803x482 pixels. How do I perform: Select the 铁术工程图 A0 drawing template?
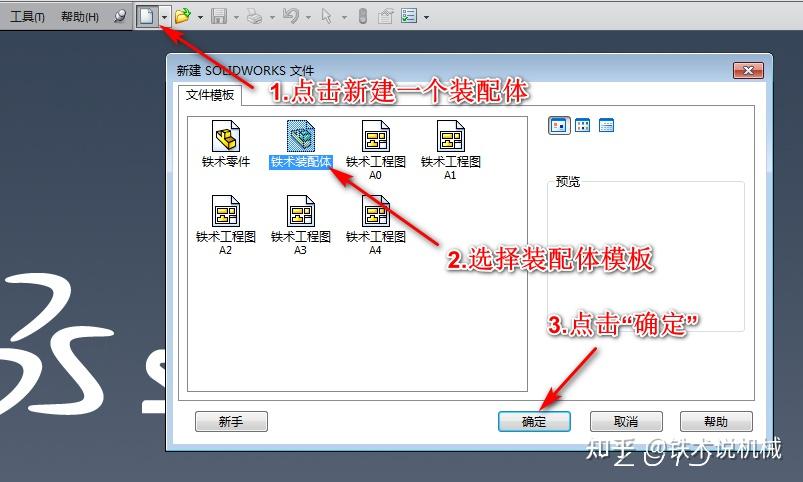(375, 150)
